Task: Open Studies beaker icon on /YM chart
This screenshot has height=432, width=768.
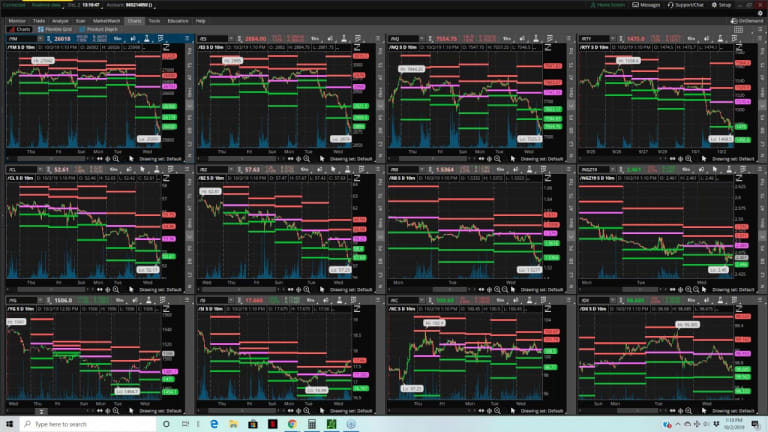Action: click(x=146, y=39)
